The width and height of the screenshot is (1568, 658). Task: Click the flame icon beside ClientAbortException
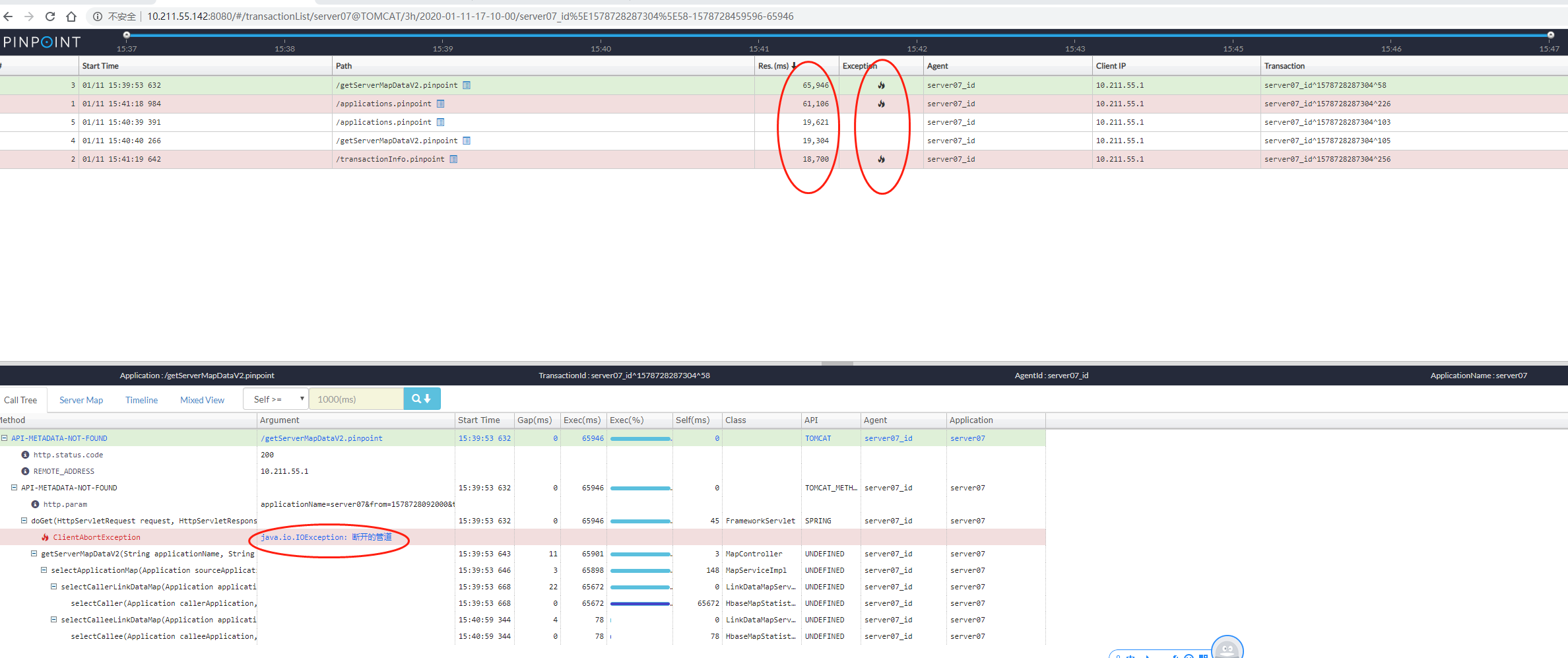(x=45, y=537)
